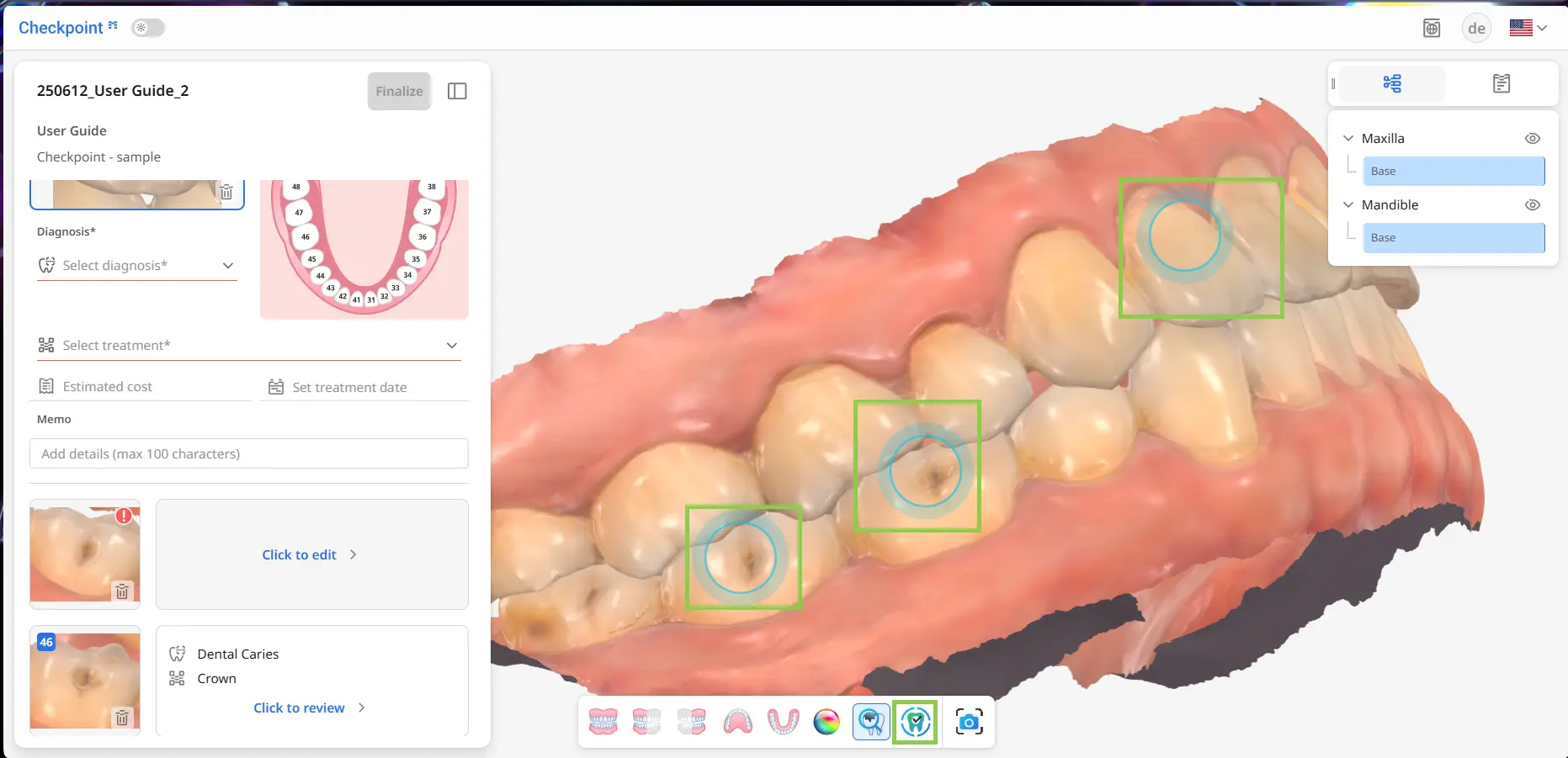
Task: Switch to the data tree tab
Action: [1392, 83]
